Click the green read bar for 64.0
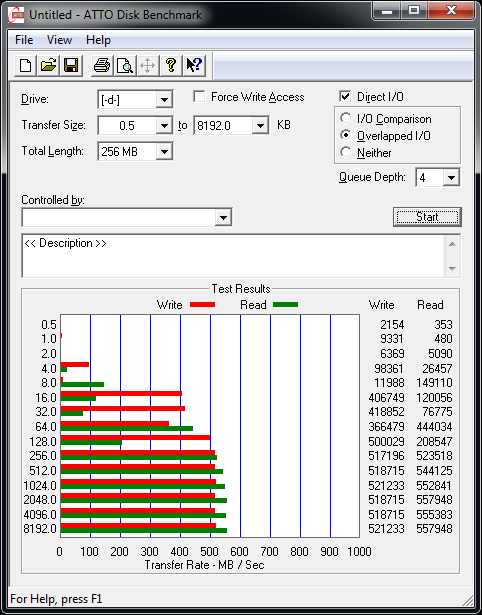Image resolution: width=482 pixels, height=615 pixels. tap(127, 428)
